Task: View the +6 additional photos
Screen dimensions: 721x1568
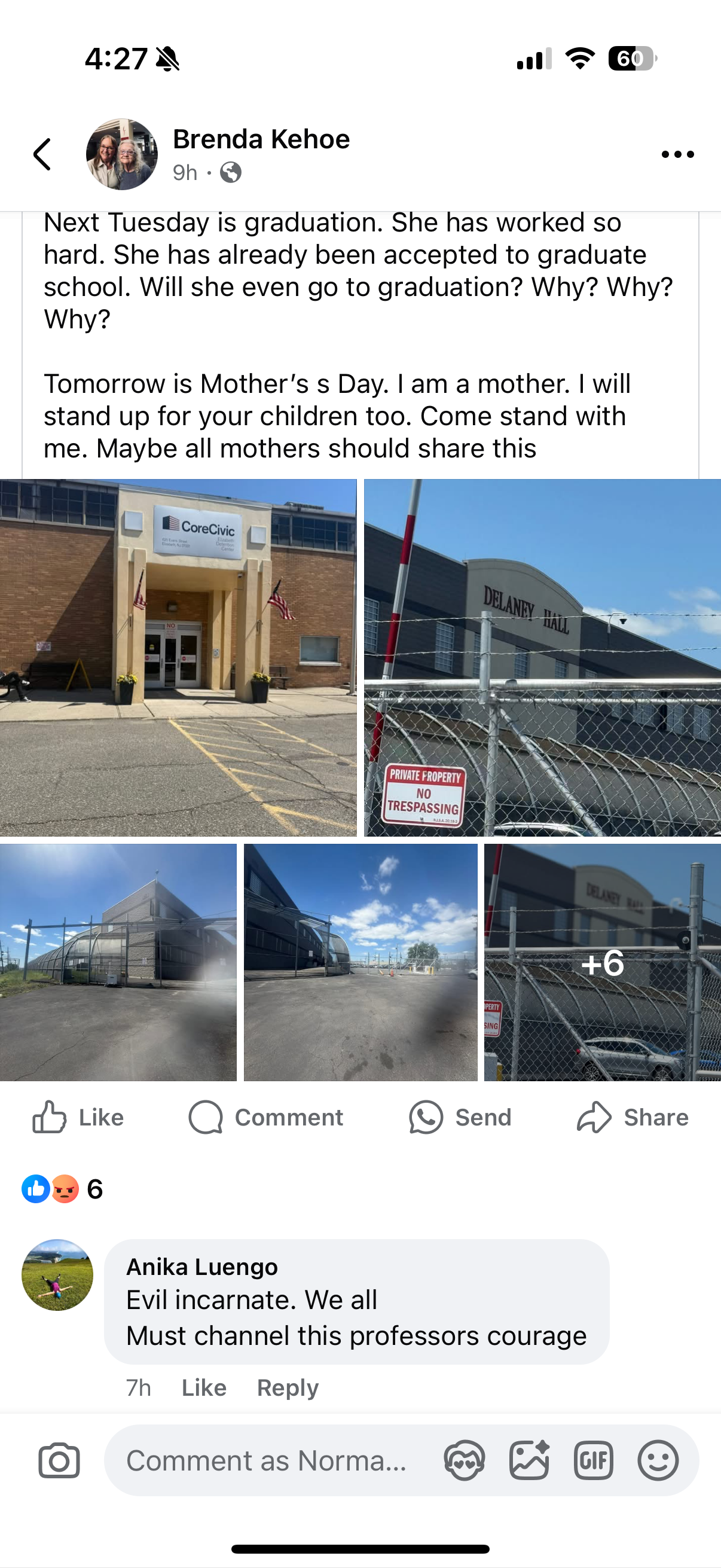Action: (603, 962)
